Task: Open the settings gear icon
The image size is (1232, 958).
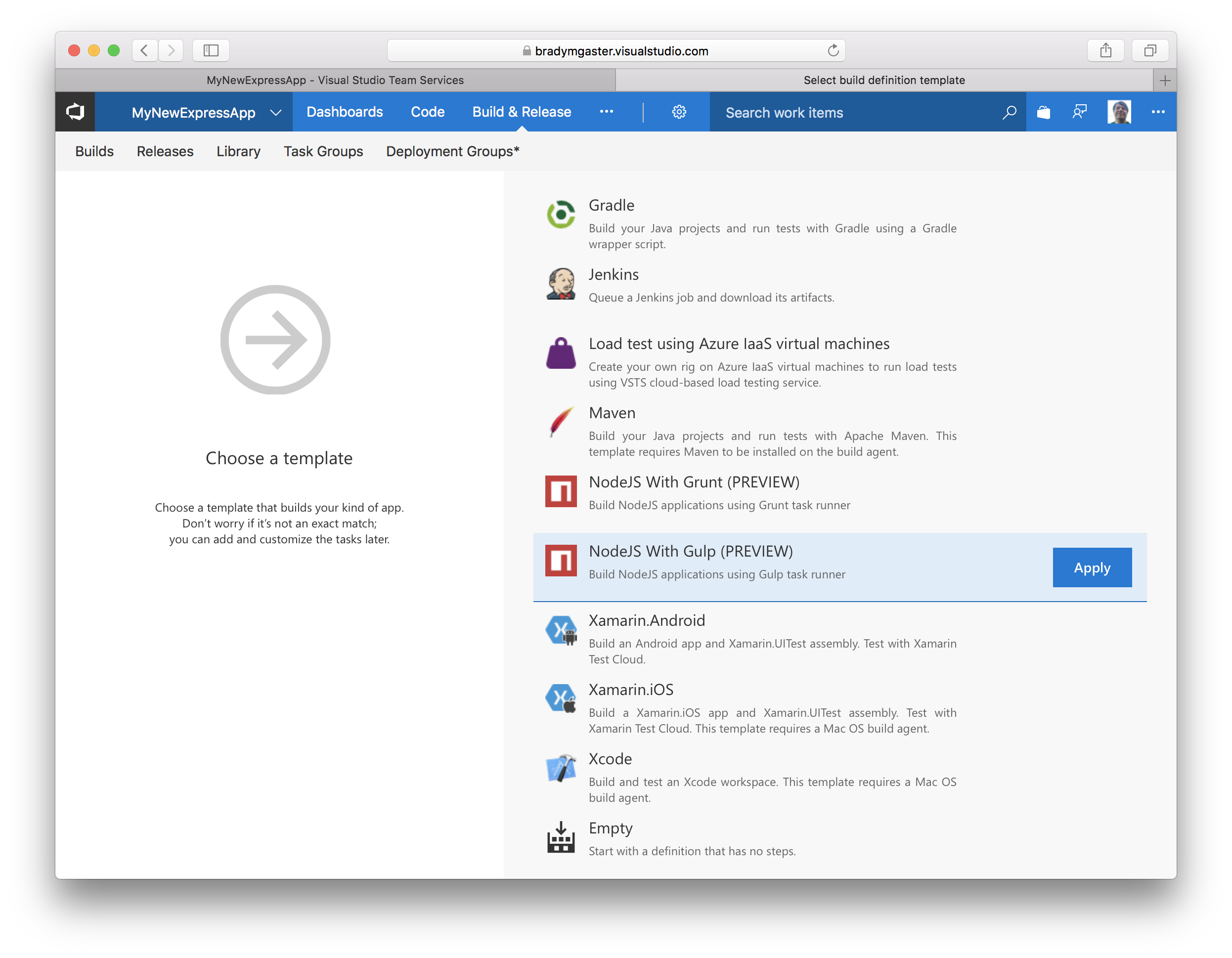Action: click(x=679, y=112)
